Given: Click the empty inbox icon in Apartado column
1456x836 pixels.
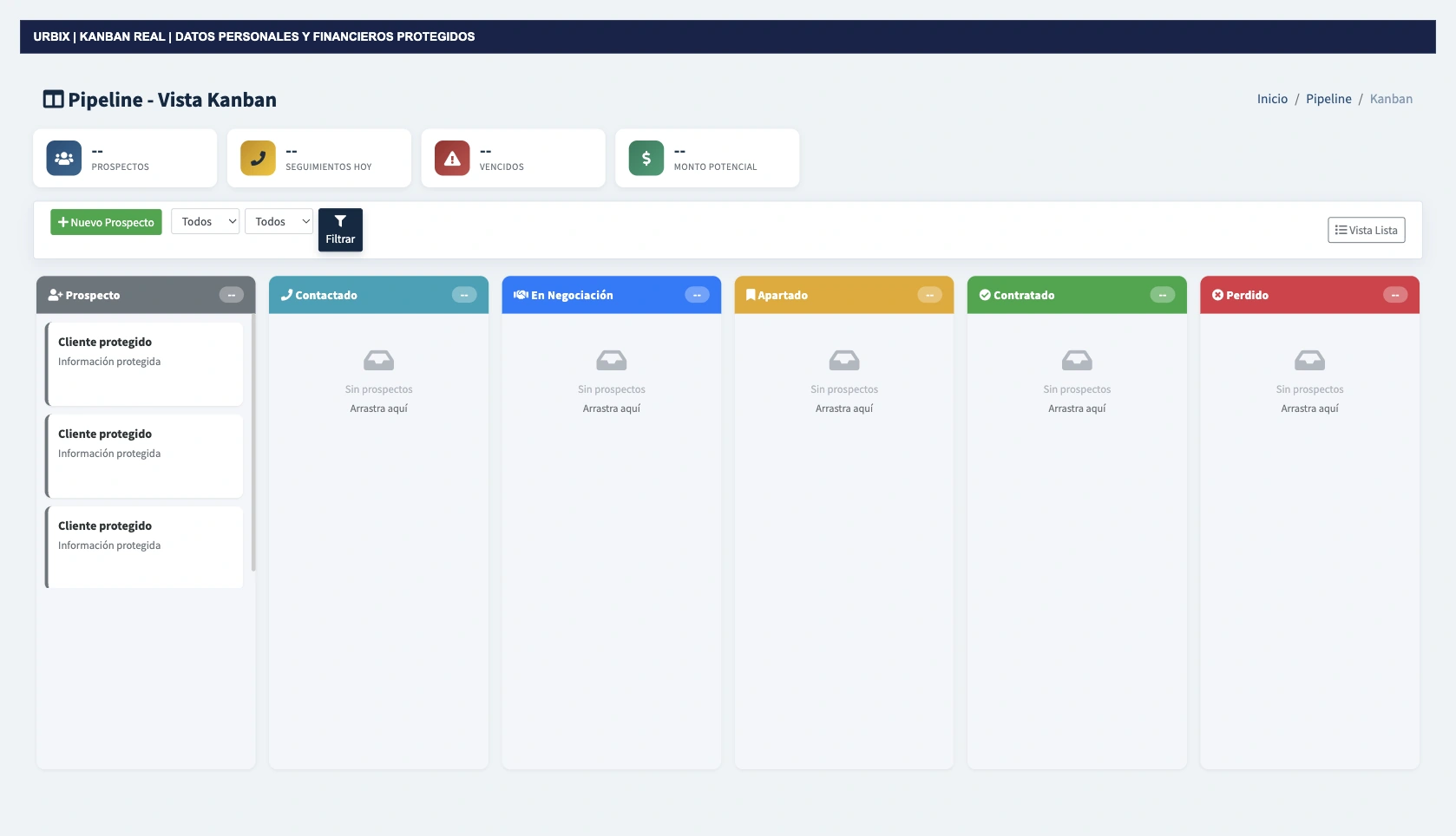Looking at the screenshot, I should (x=844, y=360).
